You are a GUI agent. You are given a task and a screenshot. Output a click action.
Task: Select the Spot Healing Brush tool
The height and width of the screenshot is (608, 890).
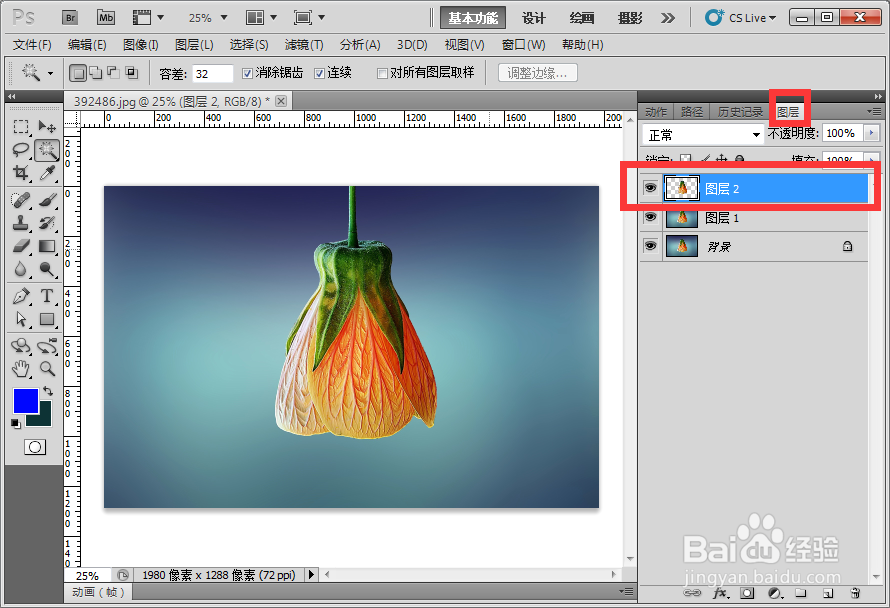click(21, 200)
